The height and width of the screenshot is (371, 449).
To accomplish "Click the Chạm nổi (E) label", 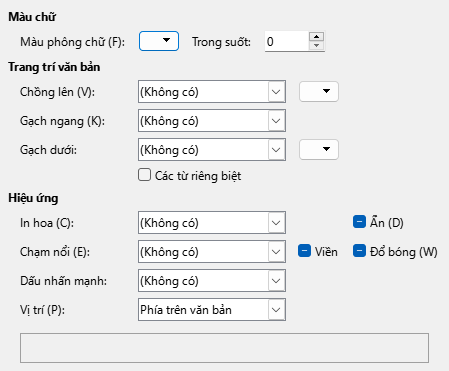I will [x=55, y=252].
